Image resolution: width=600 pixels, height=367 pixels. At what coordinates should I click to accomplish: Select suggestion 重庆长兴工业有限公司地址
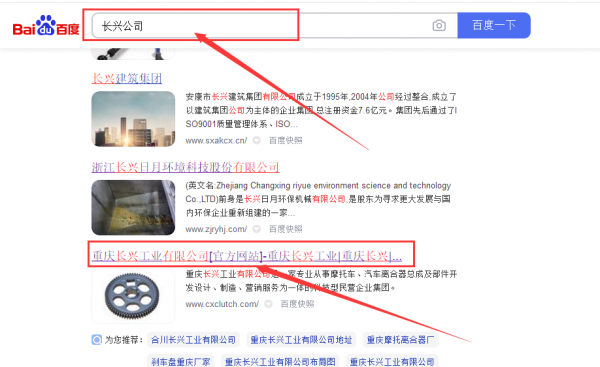(x=301, y=339)
